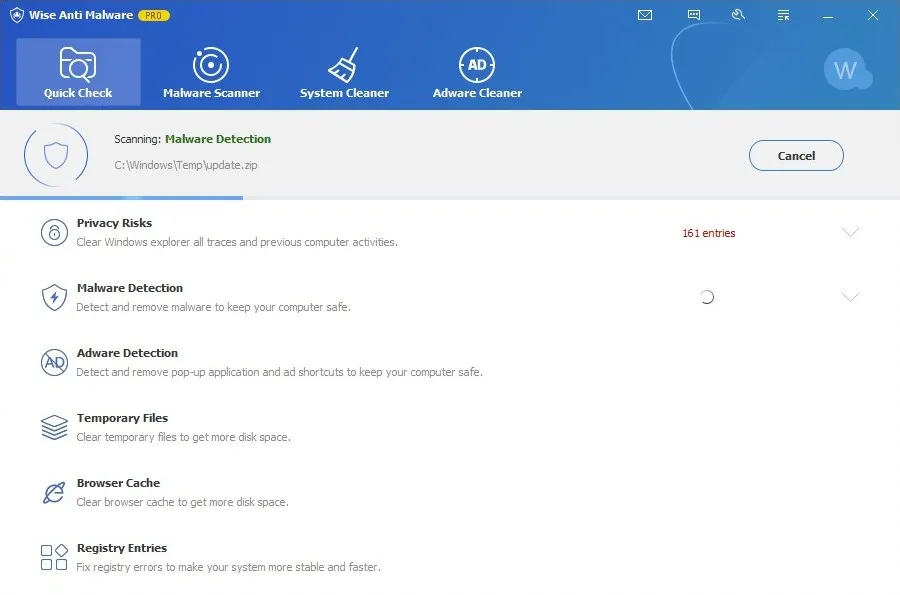Collapse the Privacy Risks entry details
900x595 pixels.
851,232
